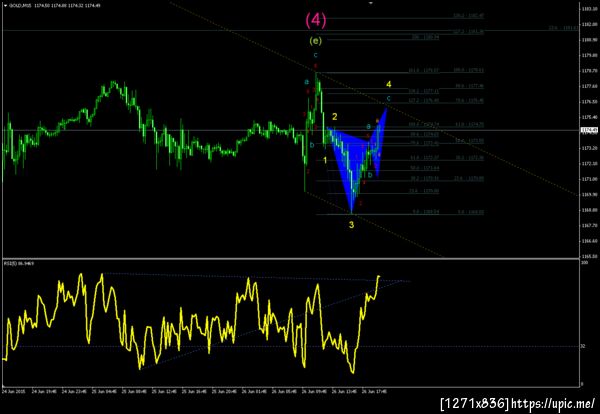Screen dimensions: 600x414
Task: Click the pink (4) wave label
Action: pos(316,20)
